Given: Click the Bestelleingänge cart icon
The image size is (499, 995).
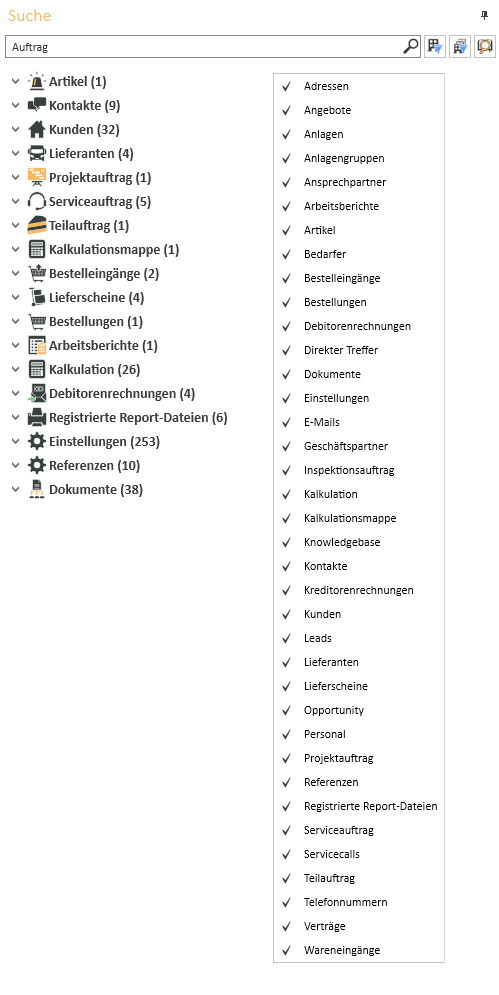Looking at the screenshot, I should pos(37,273).
